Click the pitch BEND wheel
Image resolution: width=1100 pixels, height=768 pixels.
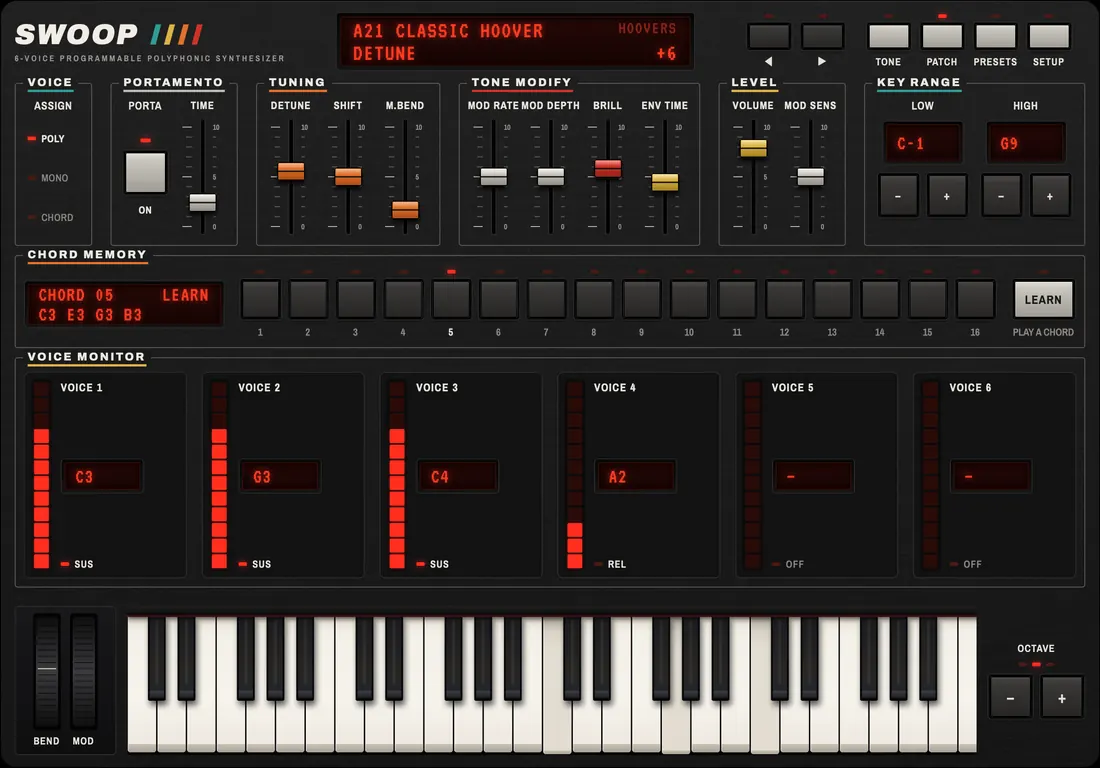(47, 671)
